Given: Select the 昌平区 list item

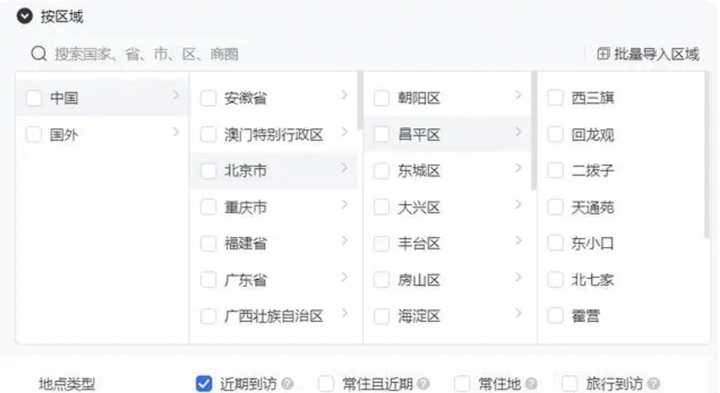Looking at the screenshot, I should tap(447, 135).
